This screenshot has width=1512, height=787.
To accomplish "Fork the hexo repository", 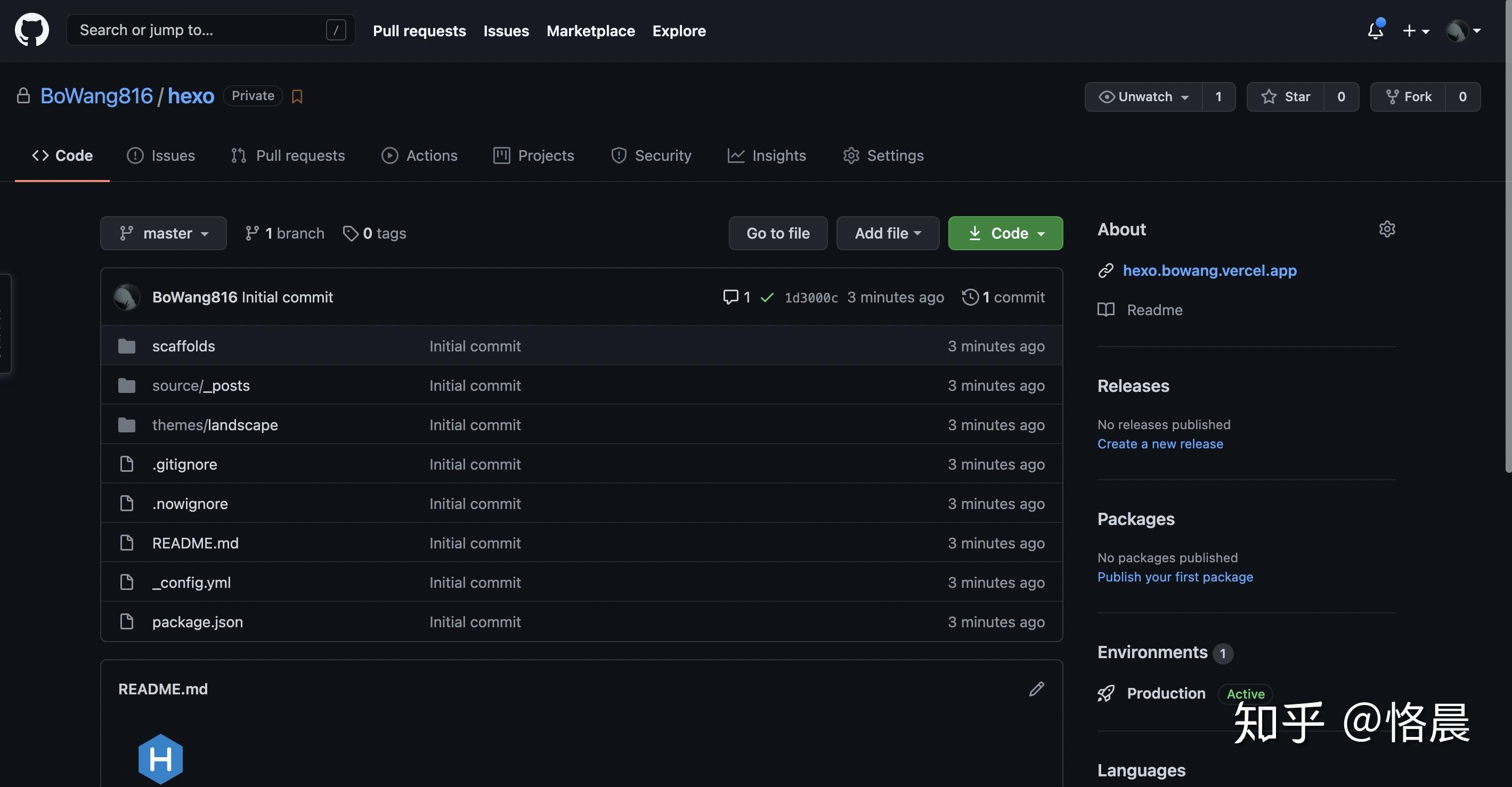I will 1408,97.
